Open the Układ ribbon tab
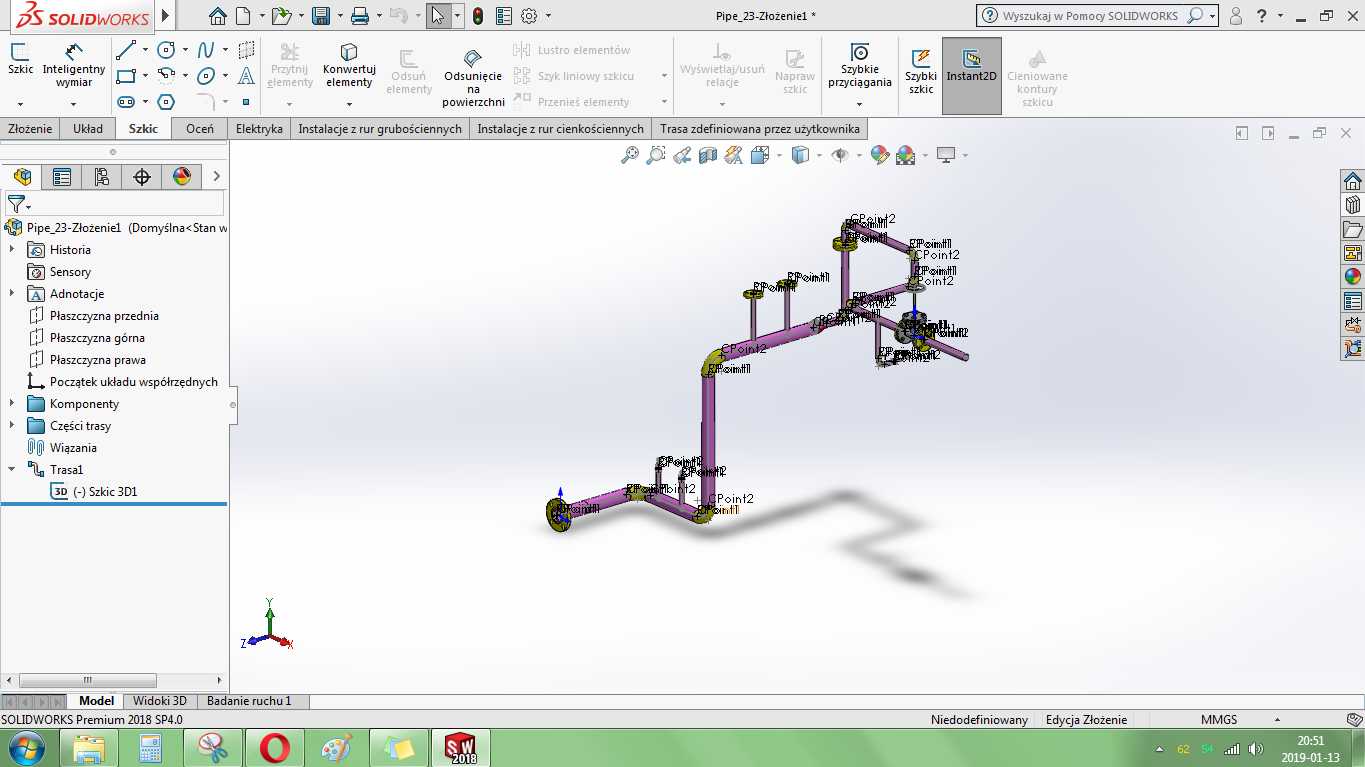This screenshot has height=767, width=1365. click(88, 129)
